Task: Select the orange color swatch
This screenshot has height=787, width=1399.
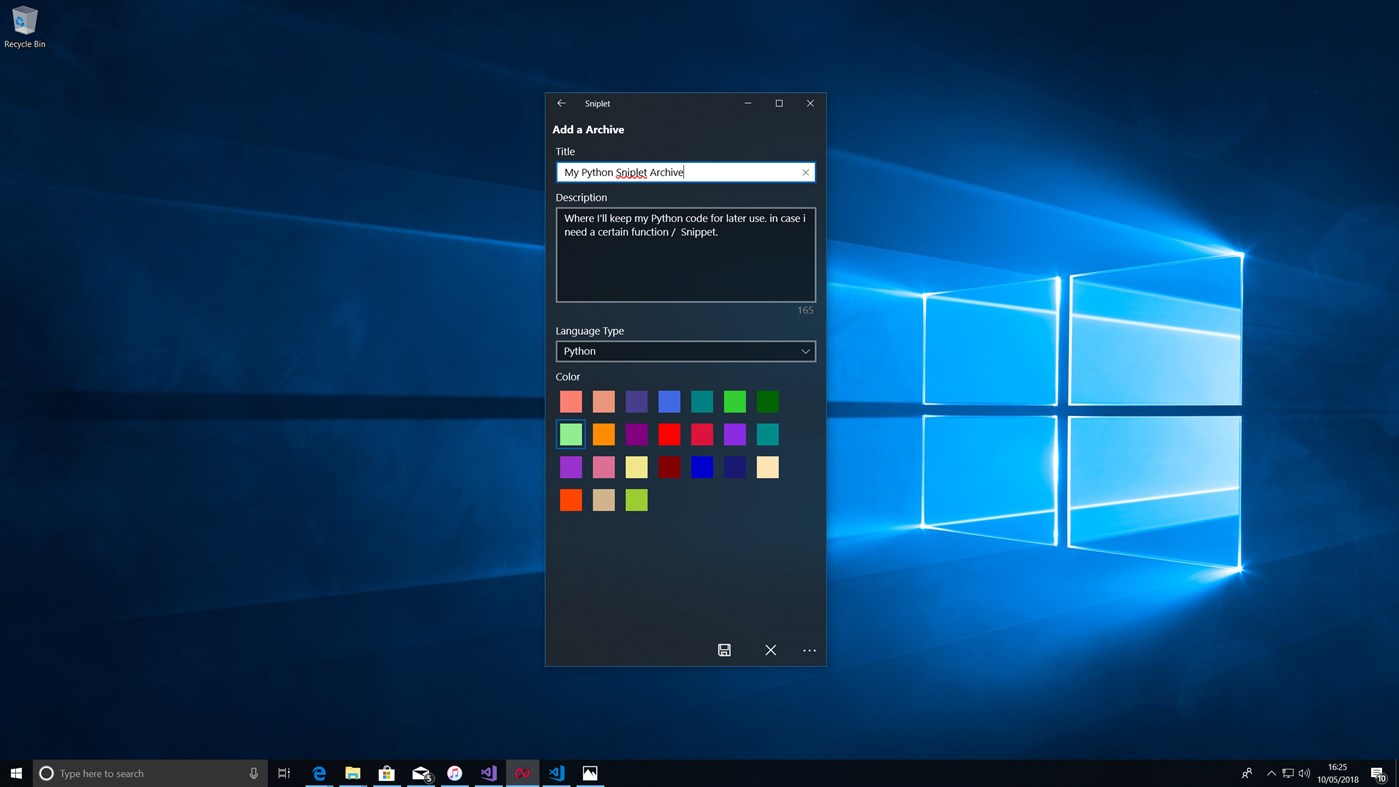Action: coord(603,434)
